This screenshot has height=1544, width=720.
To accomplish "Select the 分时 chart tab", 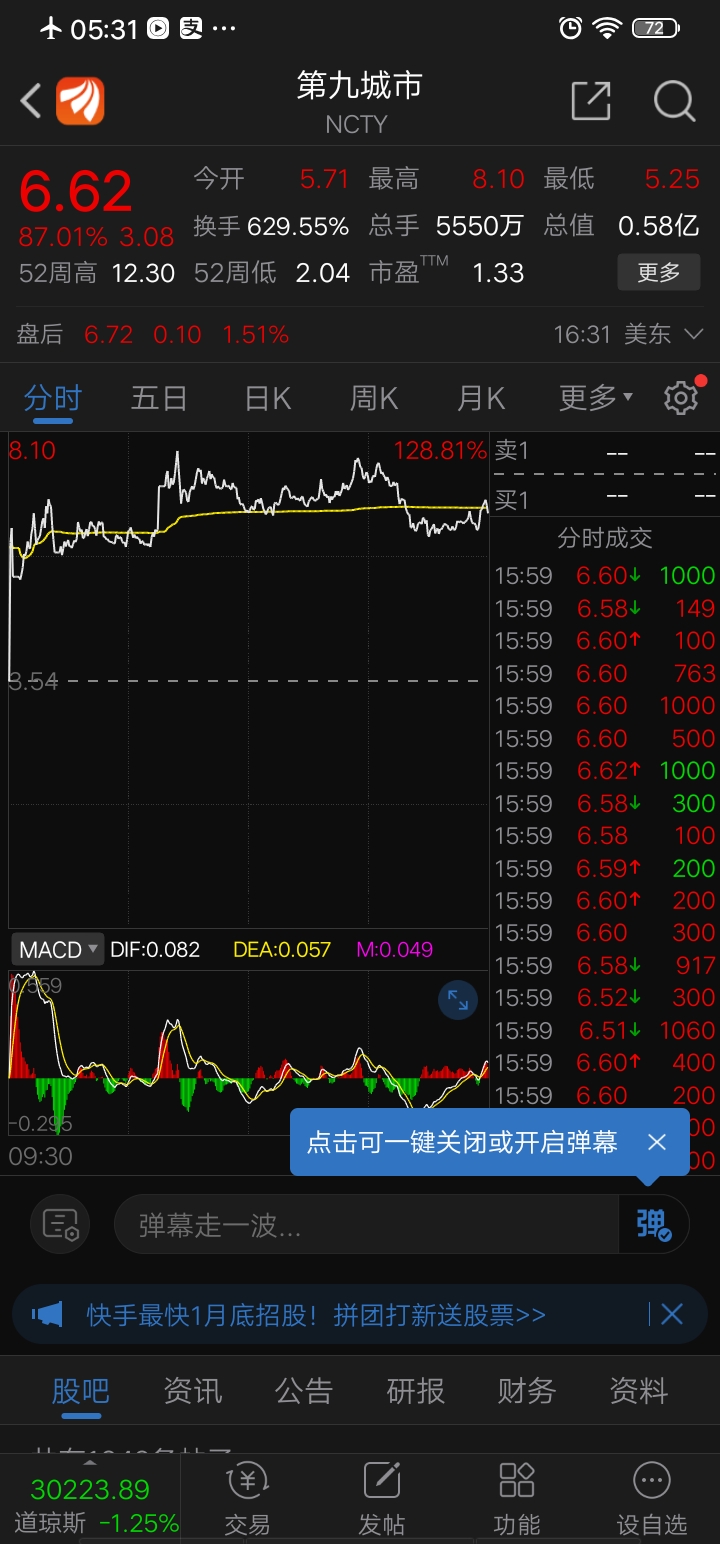I will [x=53, y=398].
